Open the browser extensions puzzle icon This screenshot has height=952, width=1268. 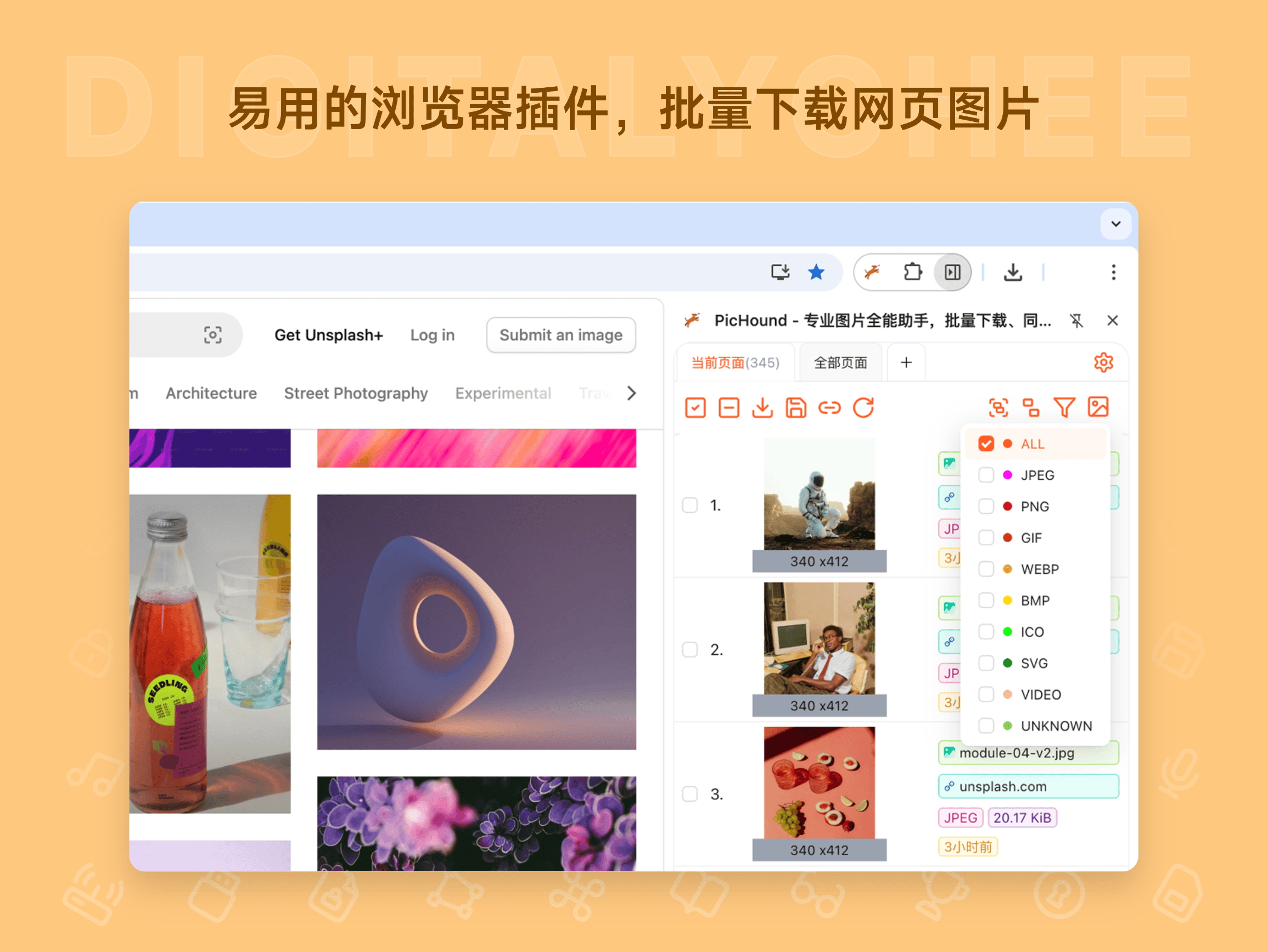pyautogui.click(x=912, y=272)
